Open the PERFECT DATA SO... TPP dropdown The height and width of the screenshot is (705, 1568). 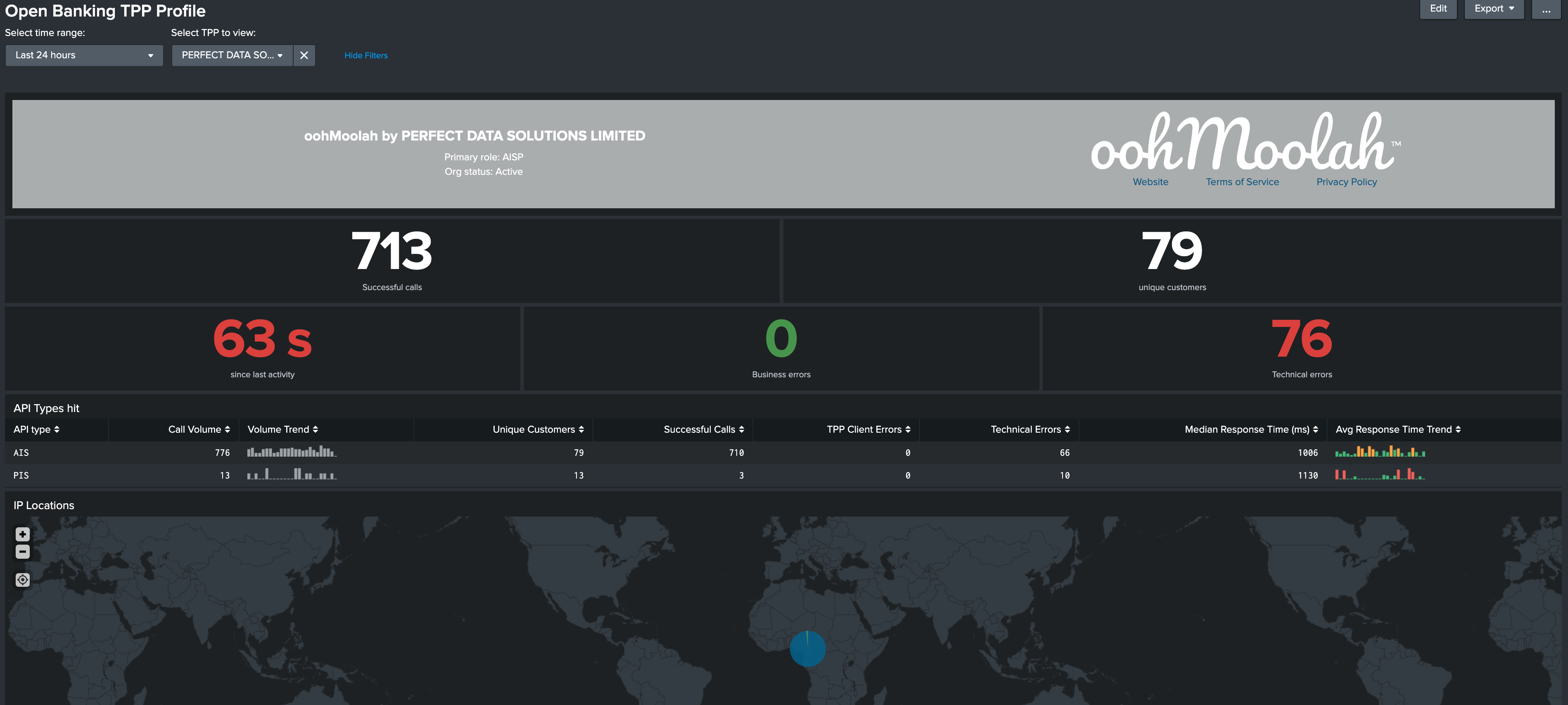tap(232, 55)
